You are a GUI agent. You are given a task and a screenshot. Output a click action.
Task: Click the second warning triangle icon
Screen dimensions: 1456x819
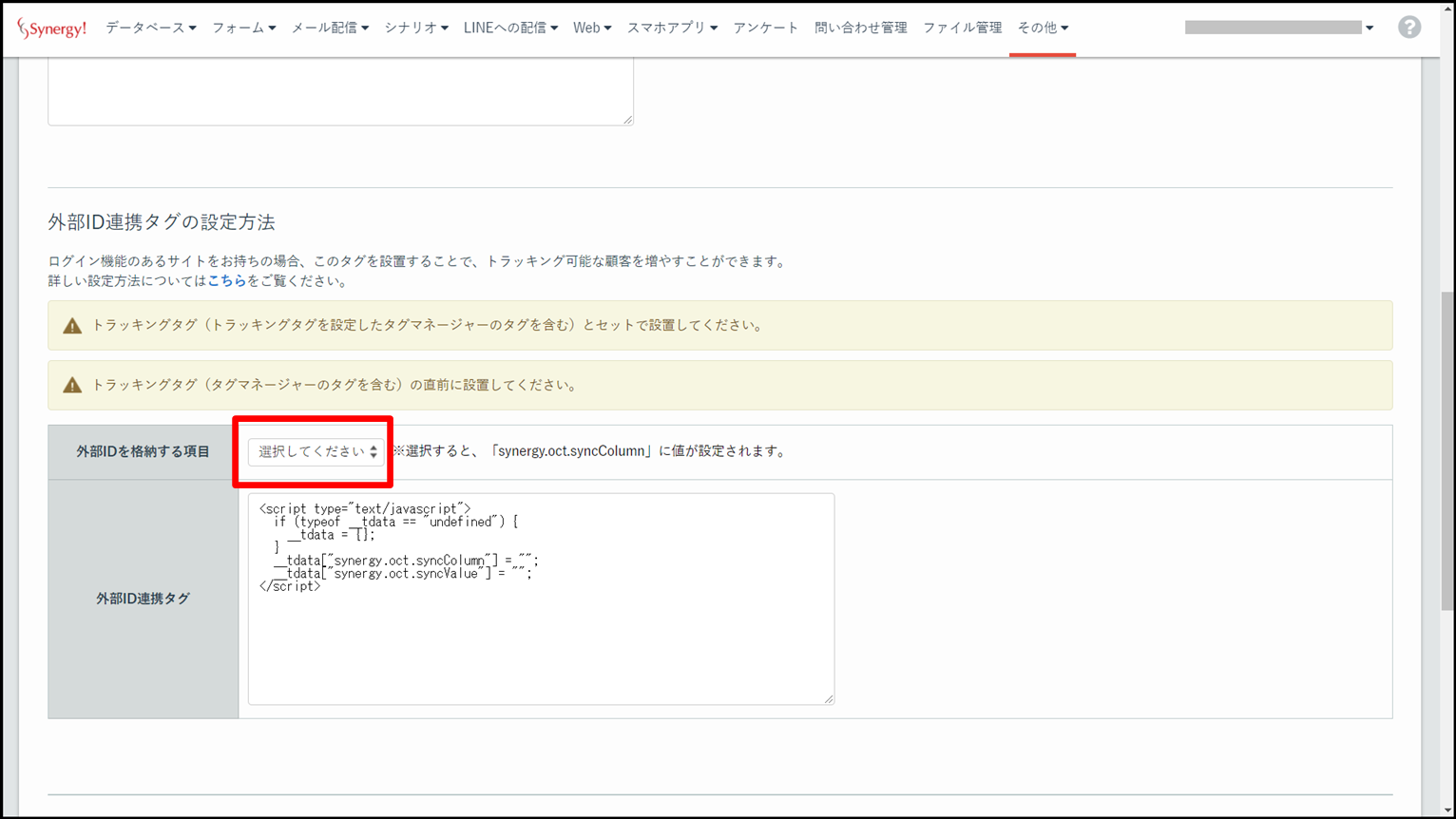[72, 386]
